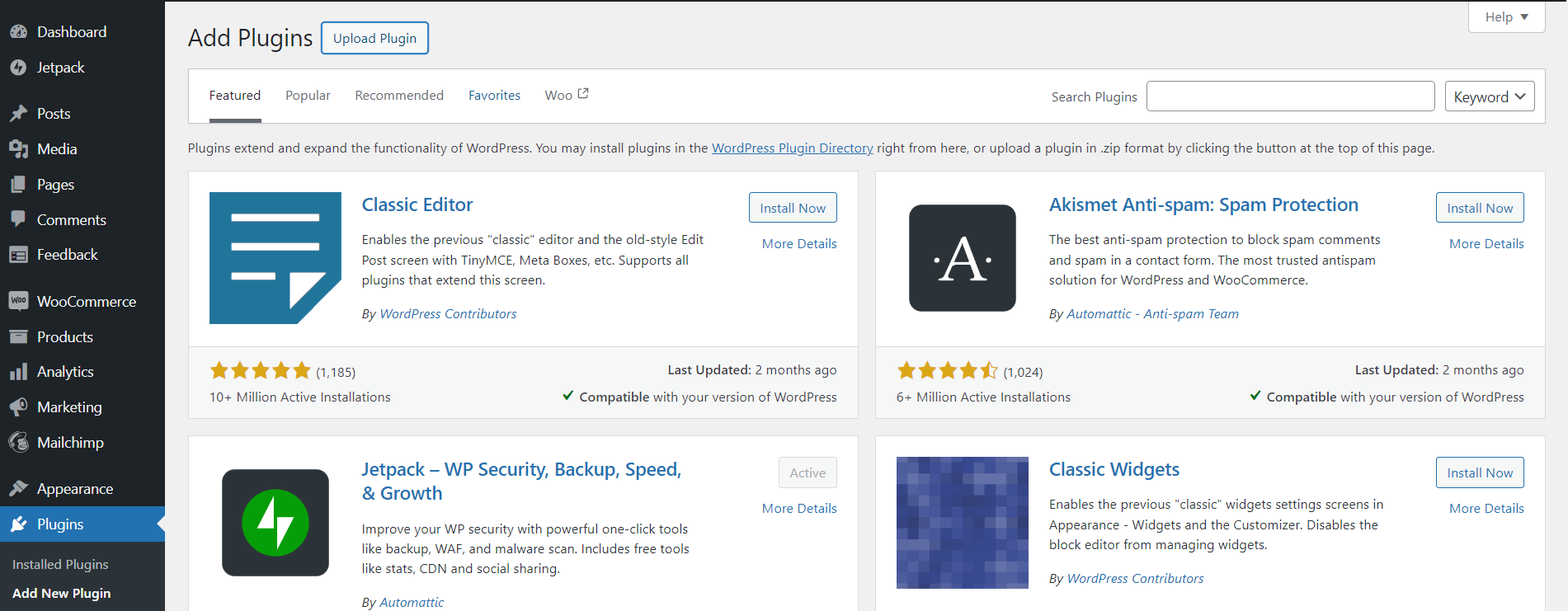Click Akismet's star rating
The width and height of the screenshot is (1568, 611).
pyautogui.click(x=947, y=371)
